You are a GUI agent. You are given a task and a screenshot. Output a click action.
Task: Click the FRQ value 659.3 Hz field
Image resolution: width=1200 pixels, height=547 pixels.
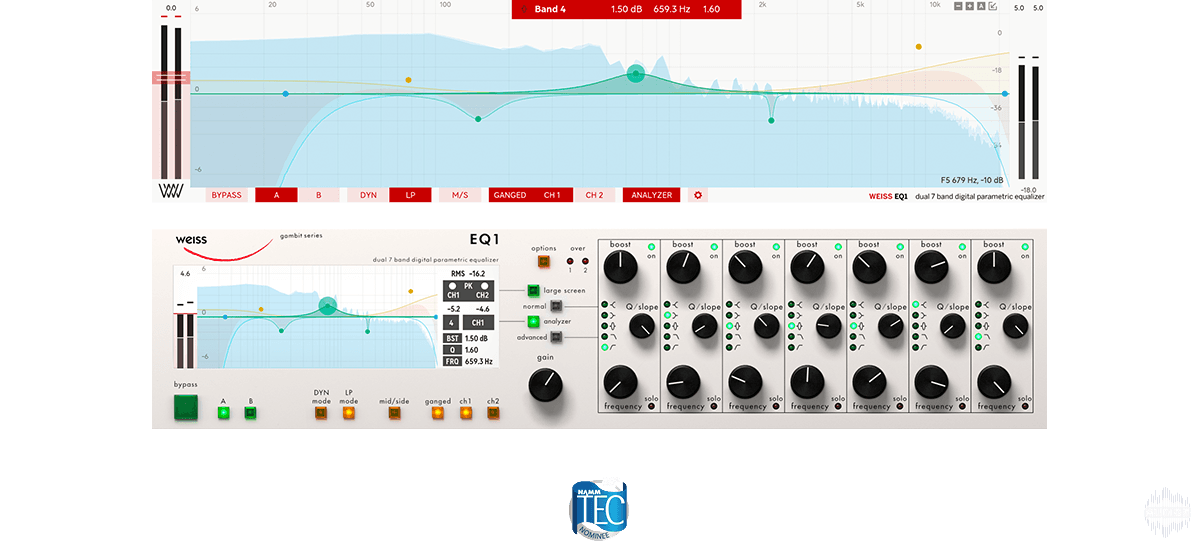tap(480, 361)
